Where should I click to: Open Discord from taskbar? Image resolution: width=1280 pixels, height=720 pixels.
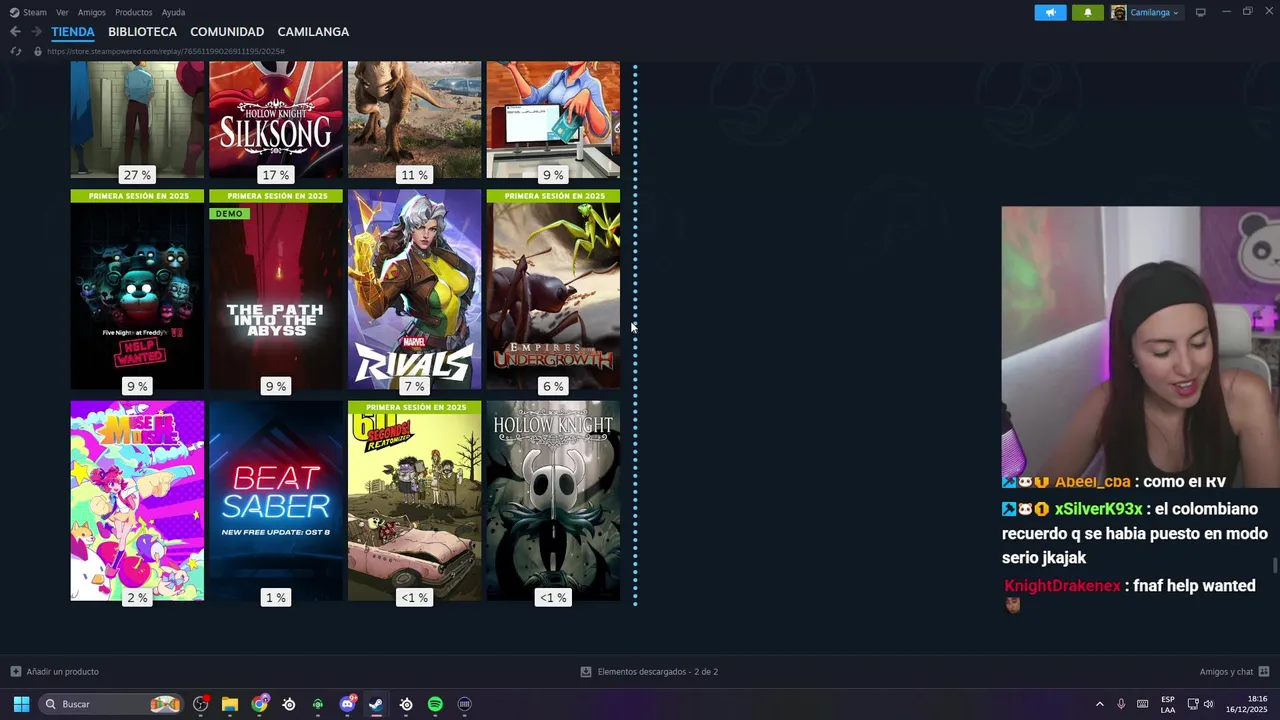tap(347, 704)
